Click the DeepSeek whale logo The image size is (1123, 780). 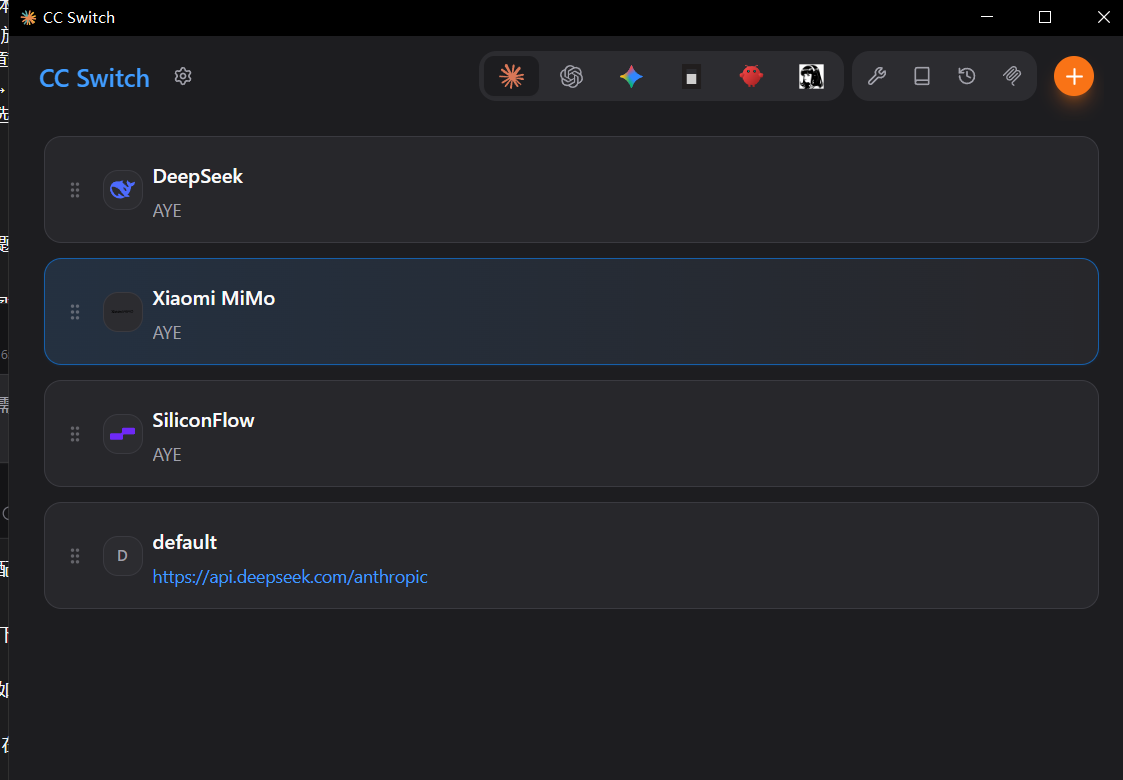click(x=122, y=190)
